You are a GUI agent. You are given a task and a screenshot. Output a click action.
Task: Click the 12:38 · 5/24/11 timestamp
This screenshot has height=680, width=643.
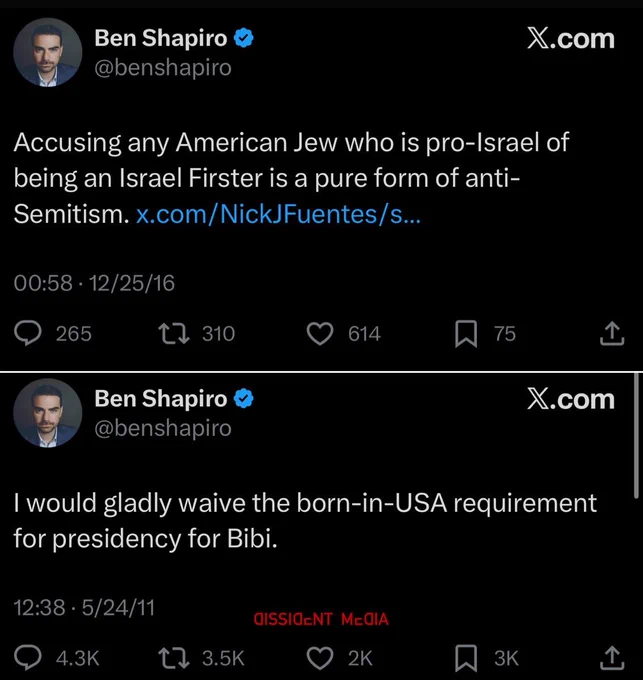point(84,606)
